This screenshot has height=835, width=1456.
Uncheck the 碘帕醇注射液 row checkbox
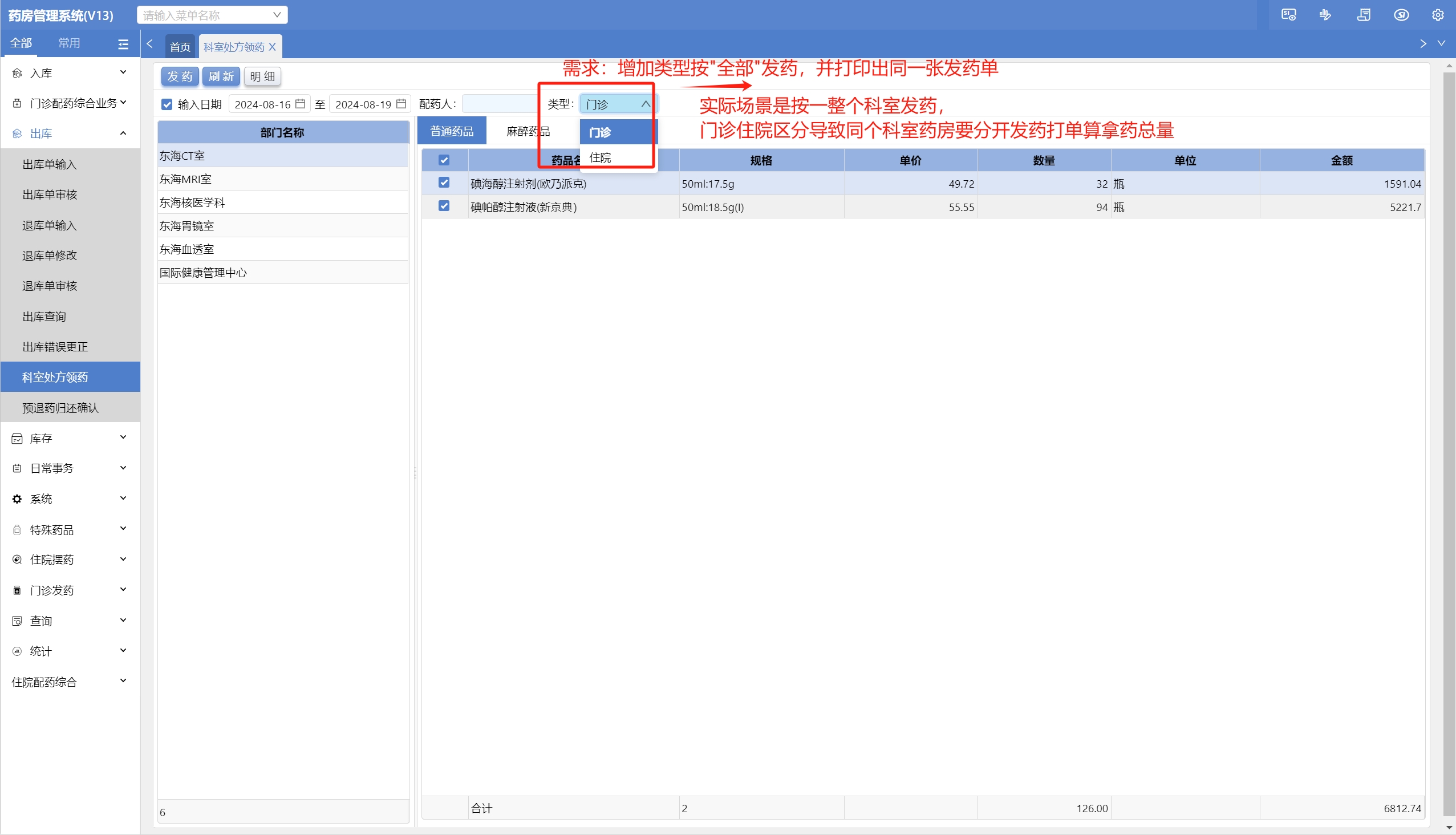pyautogui.click(x=444, y=206)
